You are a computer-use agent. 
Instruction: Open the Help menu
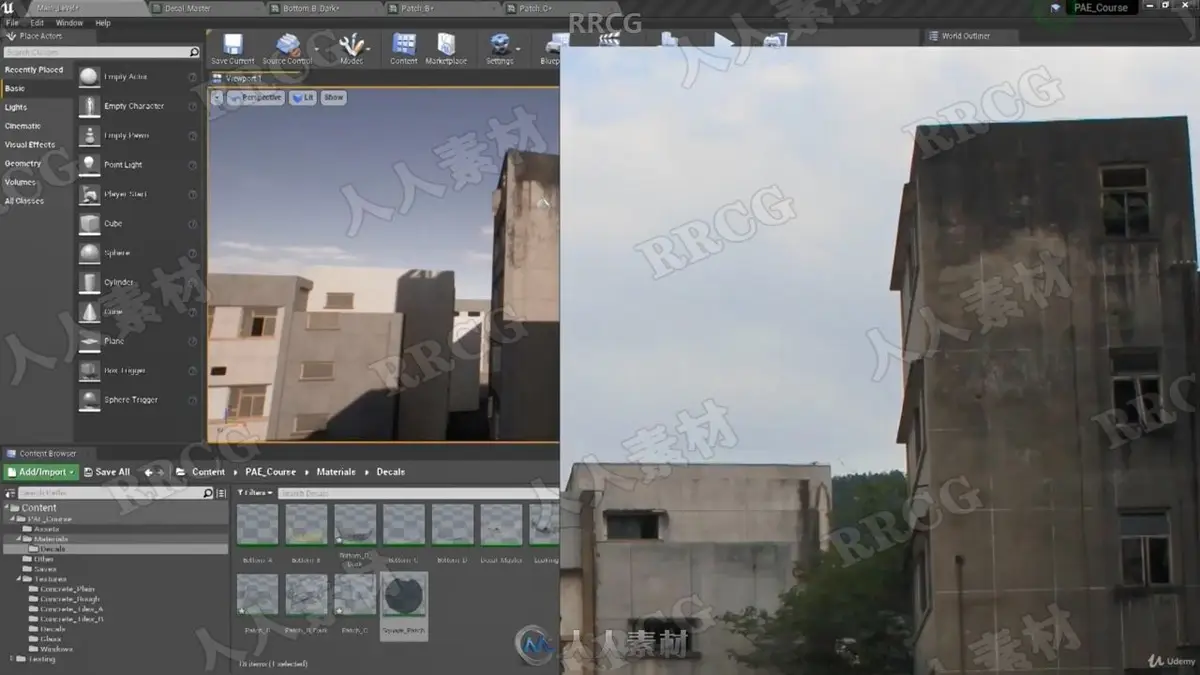click(103, 22)
